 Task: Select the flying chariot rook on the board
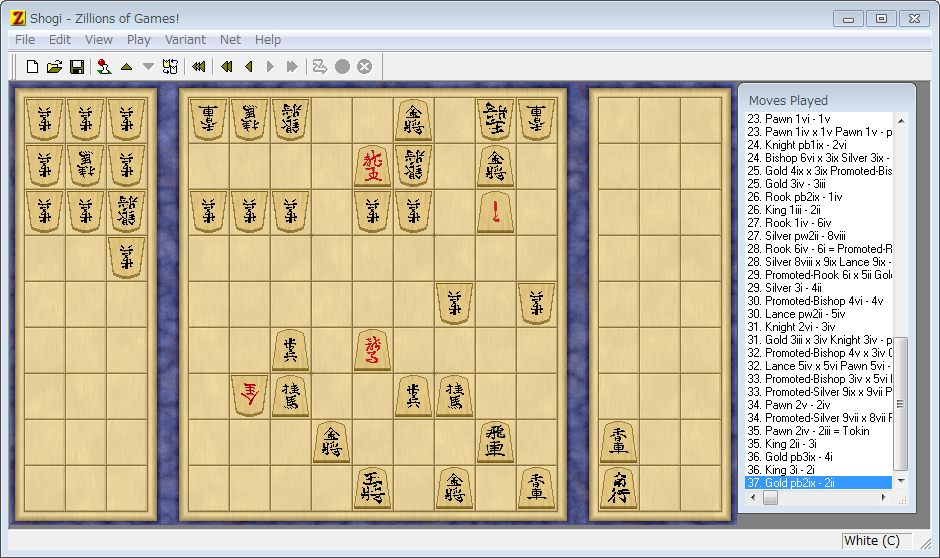[495, 442]
